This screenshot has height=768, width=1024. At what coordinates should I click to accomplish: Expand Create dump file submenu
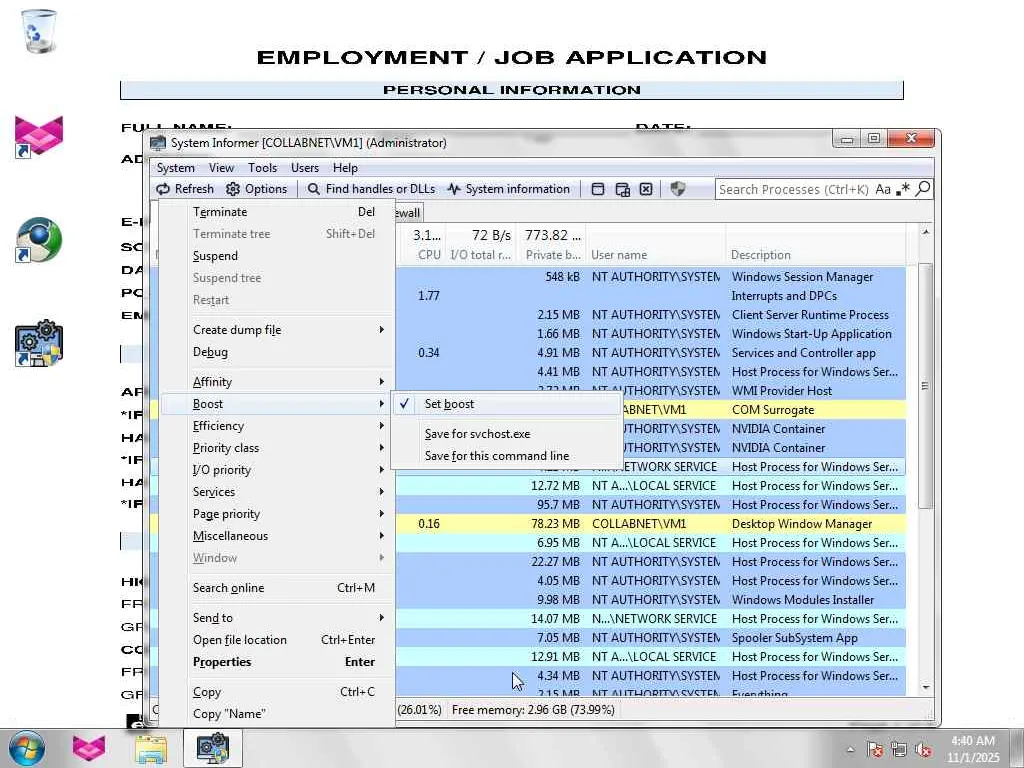click(278, 330)
